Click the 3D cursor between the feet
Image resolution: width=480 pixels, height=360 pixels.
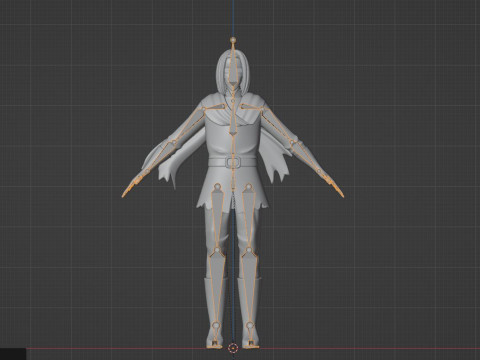pyautogui.click(x=233, y=348)
